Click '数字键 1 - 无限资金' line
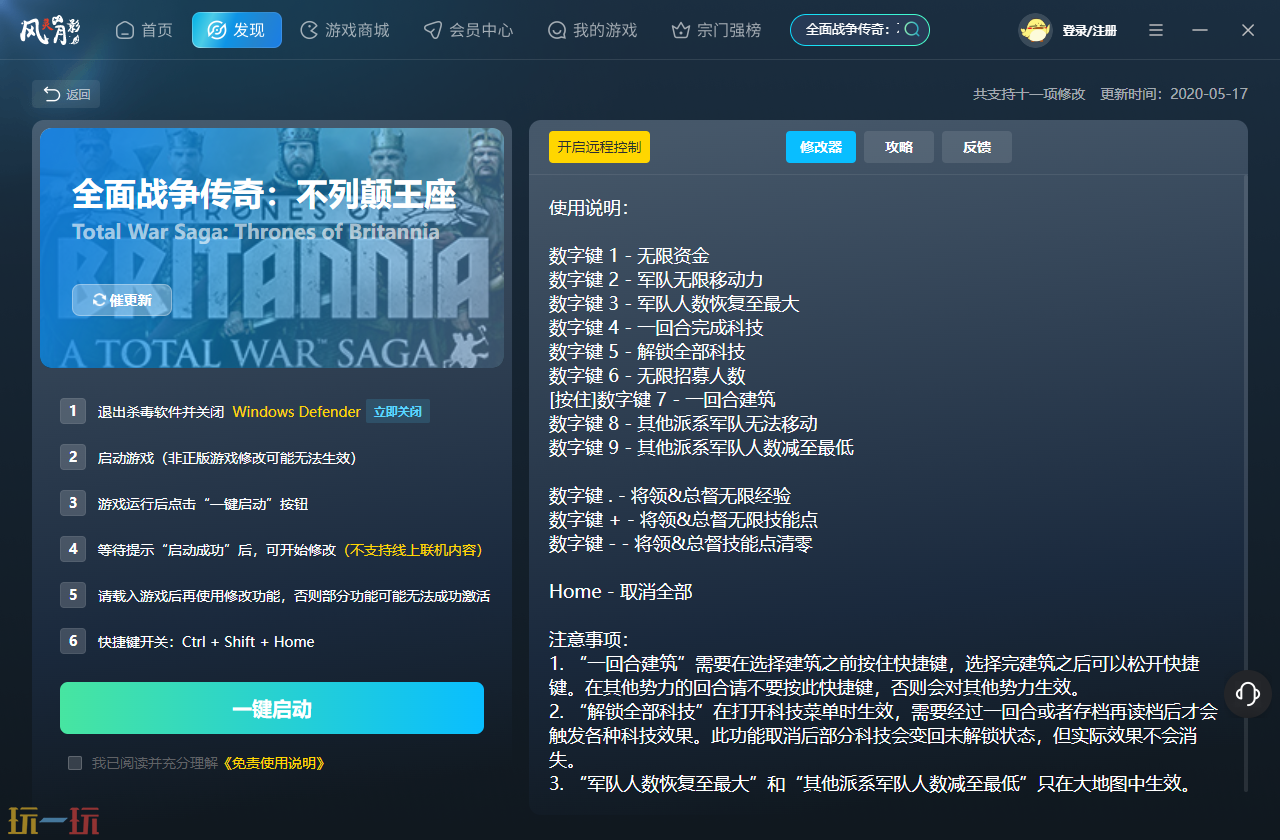This screenshot has width=1280, height=840. pos(629,256)
